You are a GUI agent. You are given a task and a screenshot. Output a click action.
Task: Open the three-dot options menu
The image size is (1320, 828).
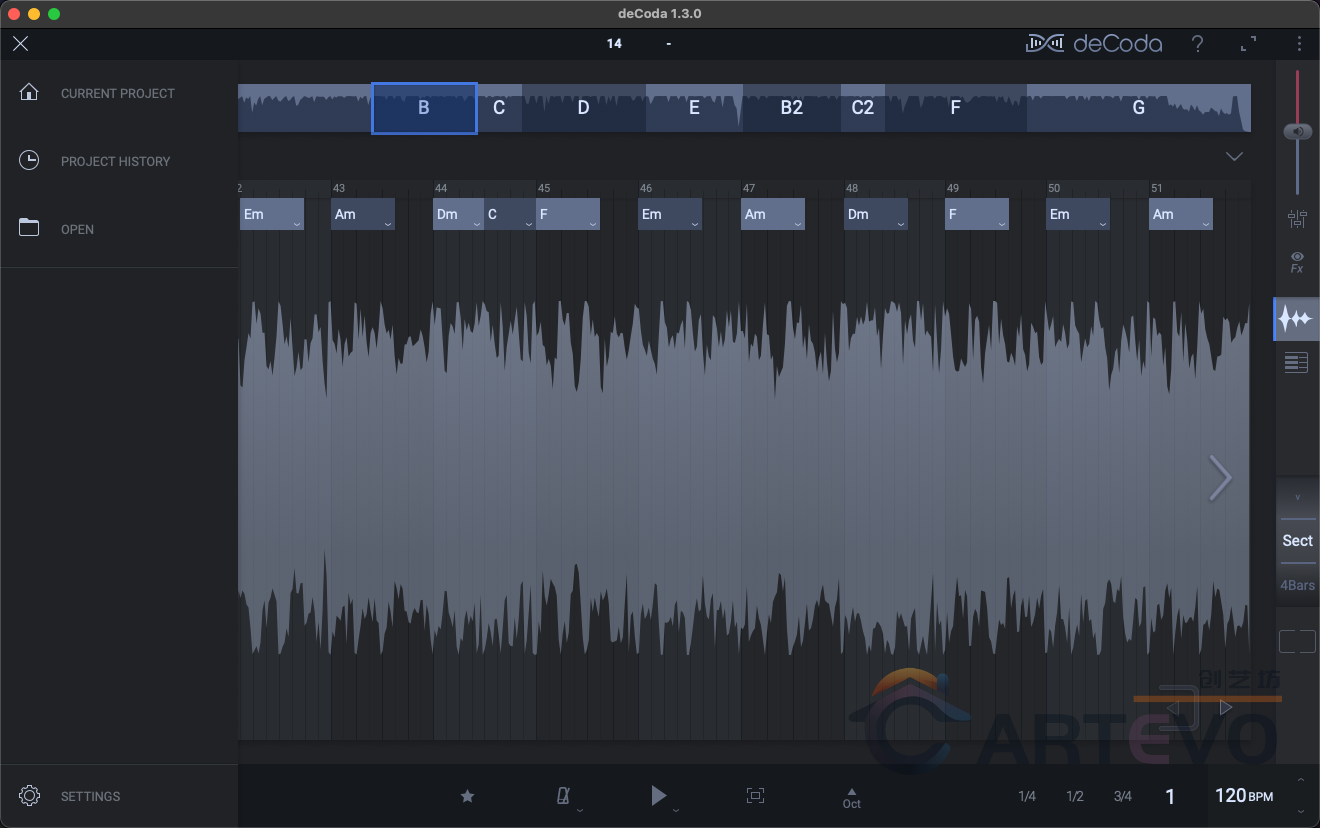1299,44
